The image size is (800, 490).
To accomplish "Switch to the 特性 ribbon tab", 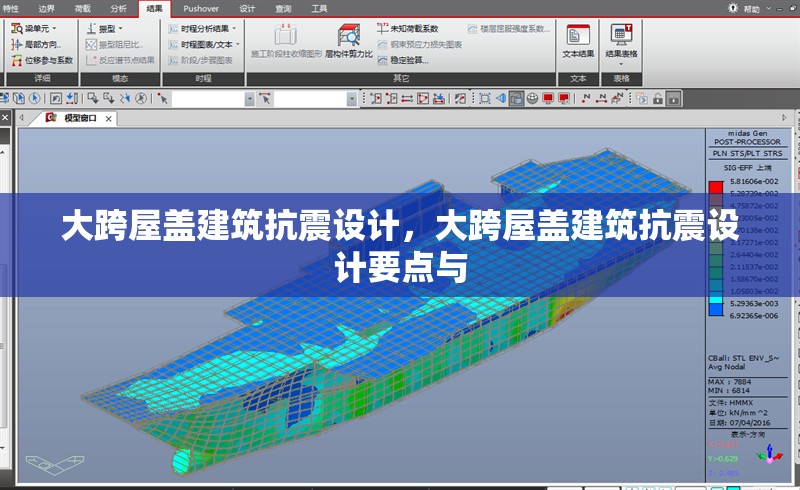I will [x=10, y=9].
